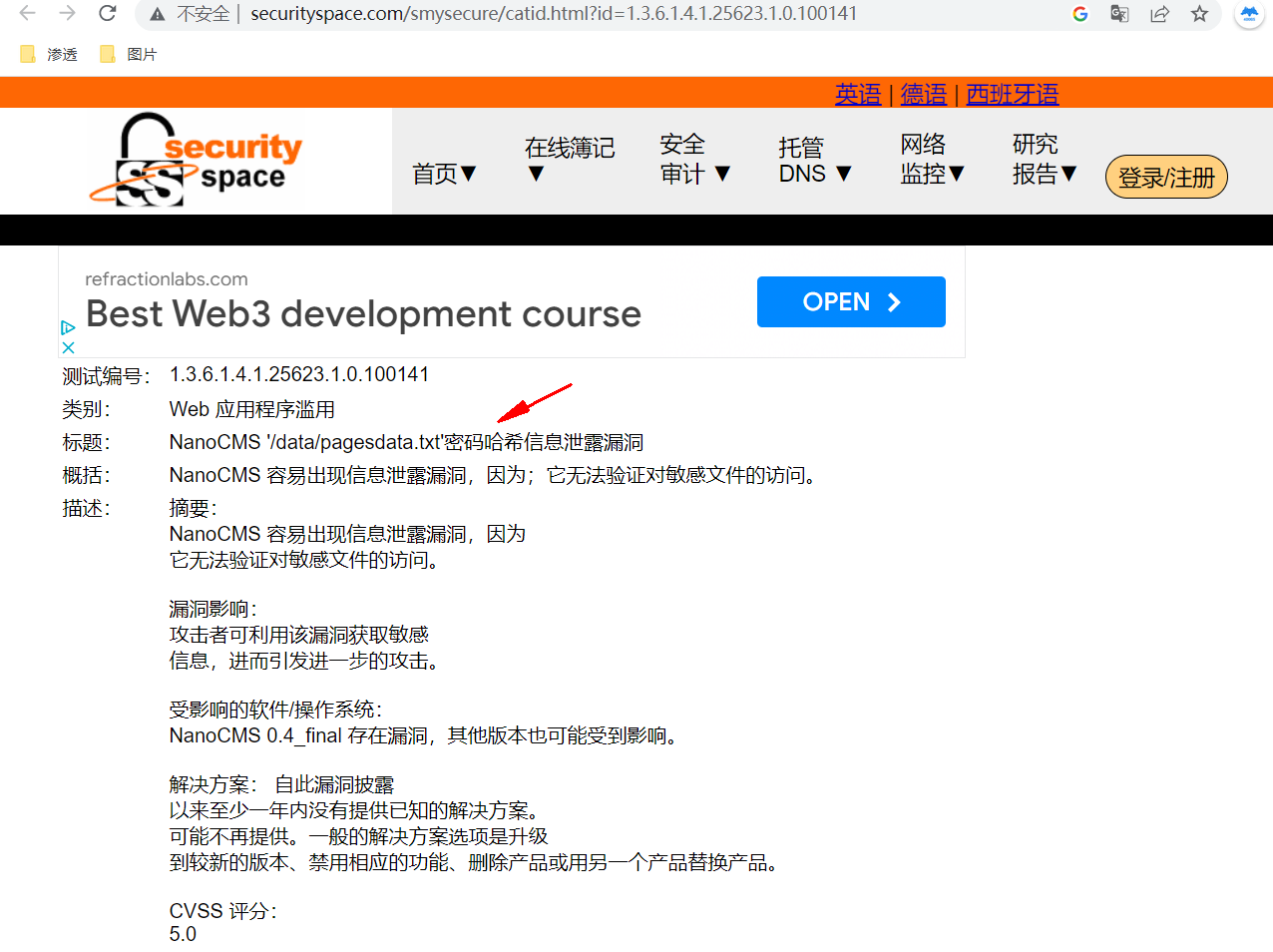Click the test ID 1.3.6.1.4.1.25623.1.0.100141
This screenshot has width=1273, height=952.
[299, 374]
